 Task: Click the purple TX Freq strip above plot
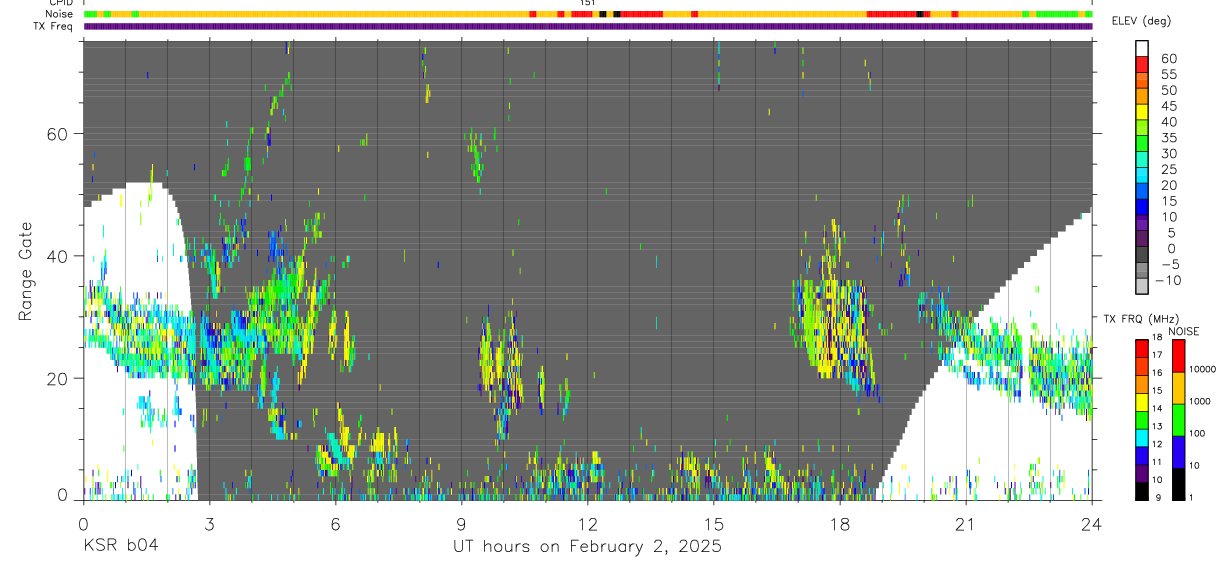coord(588,26)
